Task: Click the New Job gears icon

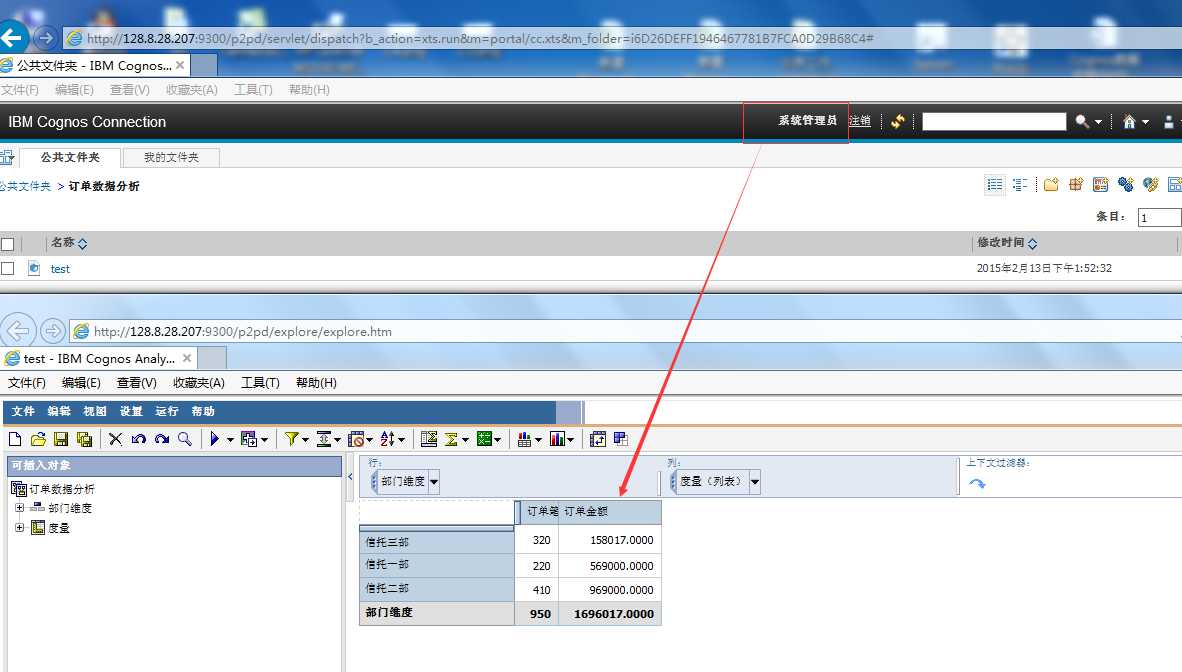Action: point(1126,185)
